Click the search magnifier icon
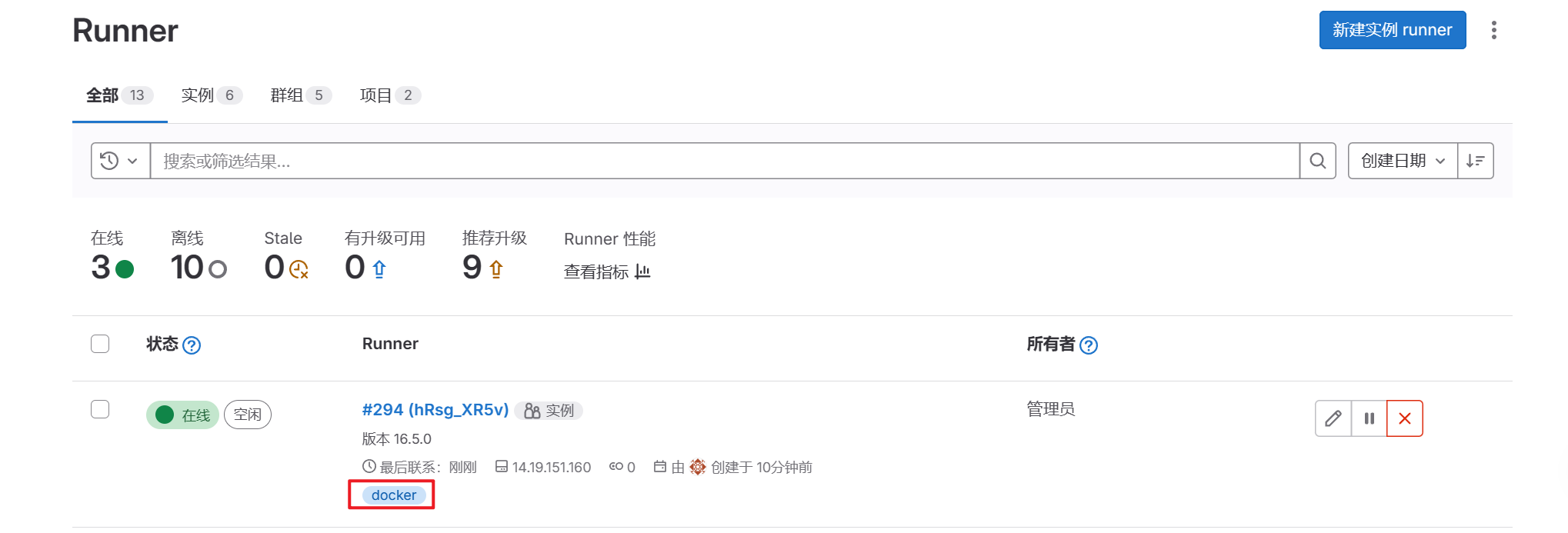 click(1318, 161)
